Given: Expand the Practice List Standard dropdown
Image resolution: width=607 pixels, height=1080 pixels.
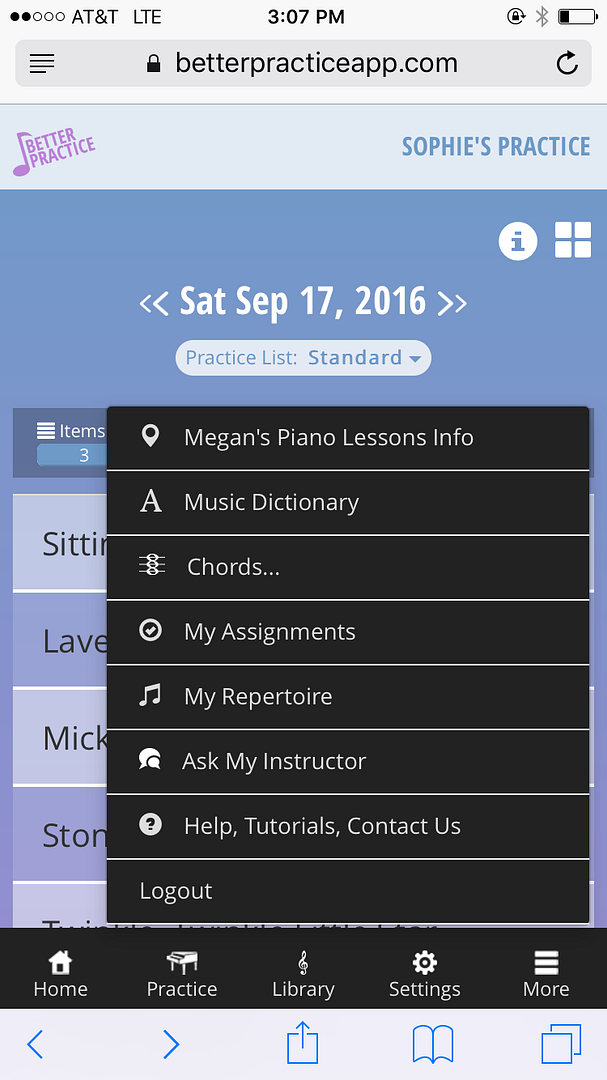Looking at the screenshot, I should [x=303, y=357].
